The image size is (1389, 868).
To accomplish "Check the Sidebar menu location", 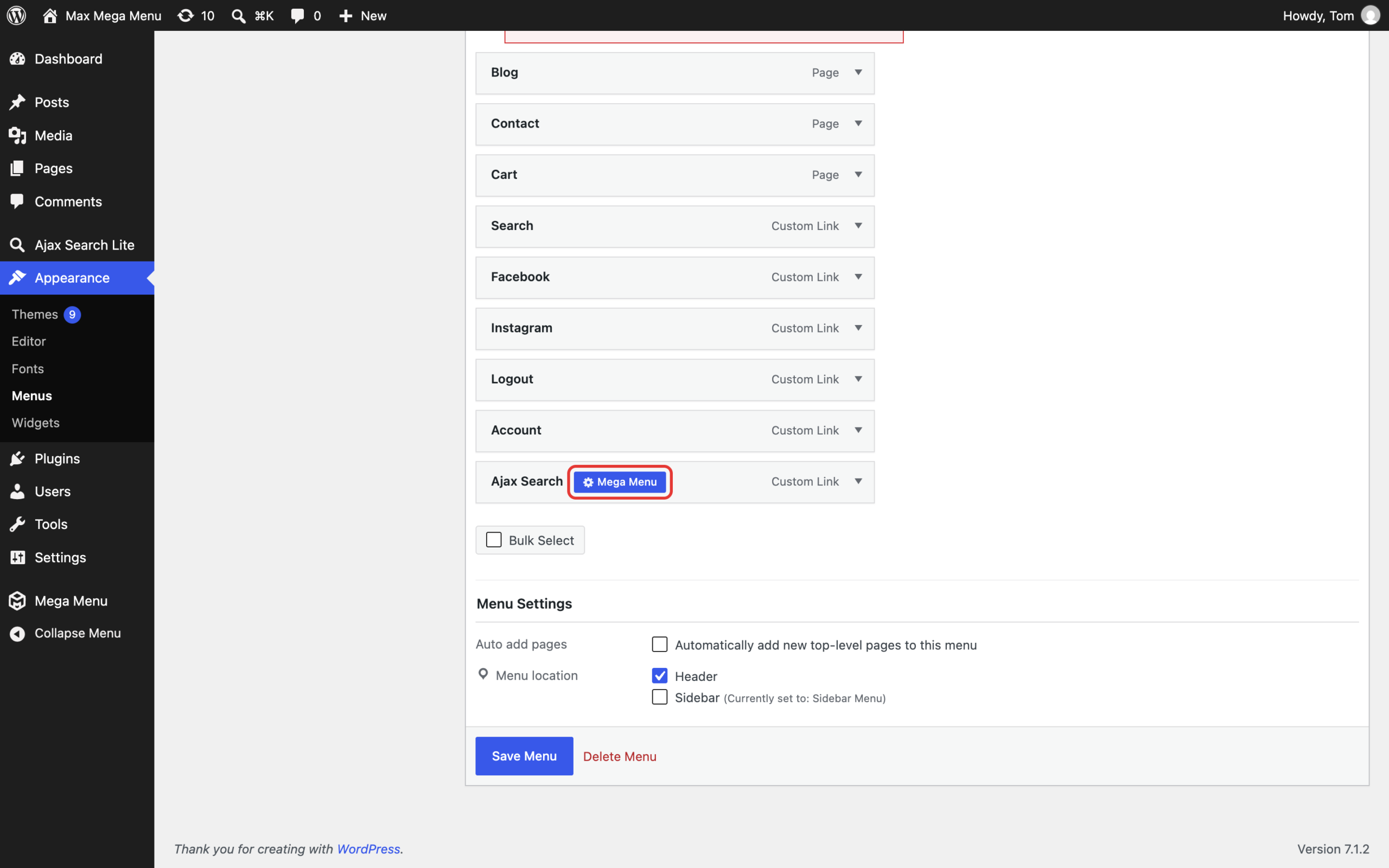I will [x=659, y=697].
